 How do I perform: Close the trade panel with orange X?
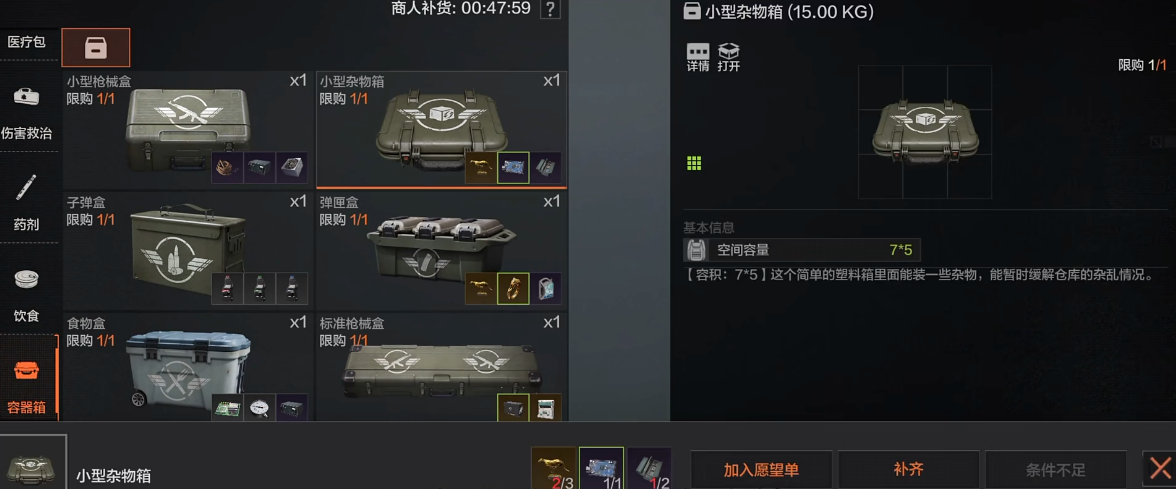(x=1159, y=470)
